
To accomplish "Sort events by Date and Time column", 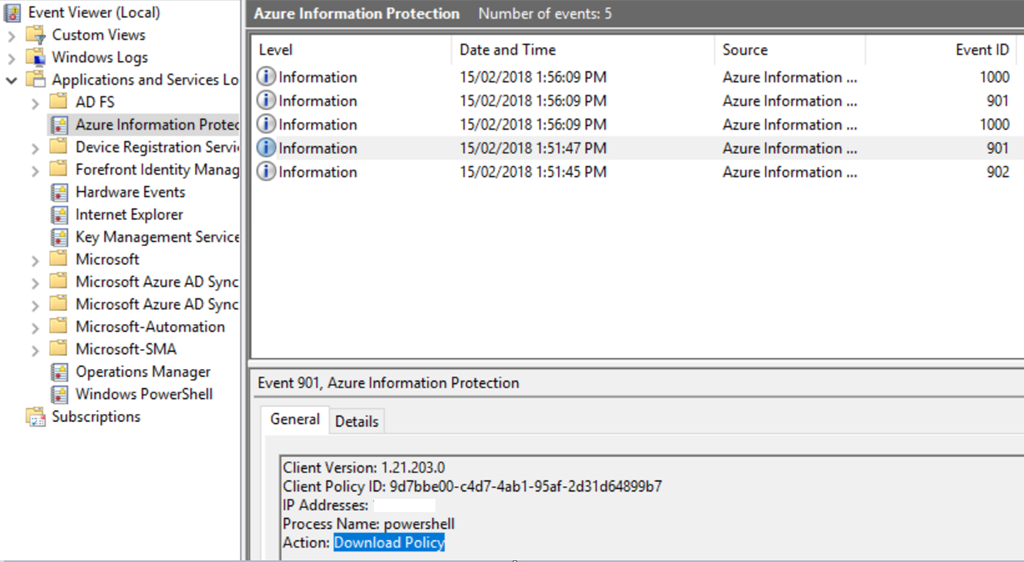I will tap(507, 50).
